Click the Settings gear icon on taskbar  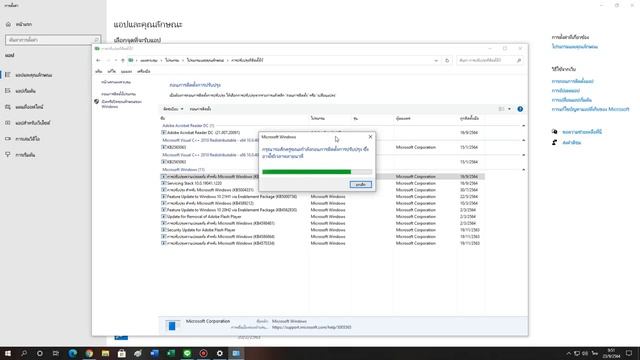[220, 353]
